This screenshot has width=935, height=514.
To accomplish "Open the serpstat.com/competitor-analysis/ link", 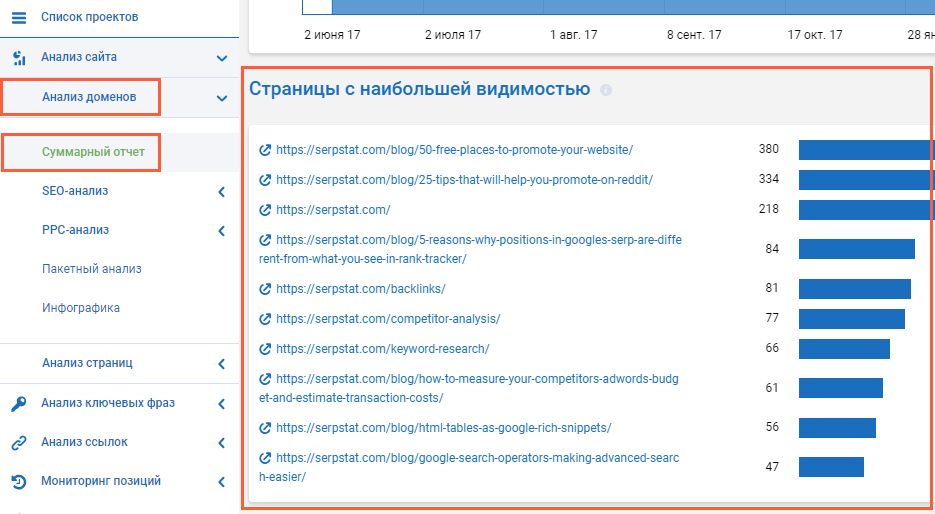I will click(388, 318).
